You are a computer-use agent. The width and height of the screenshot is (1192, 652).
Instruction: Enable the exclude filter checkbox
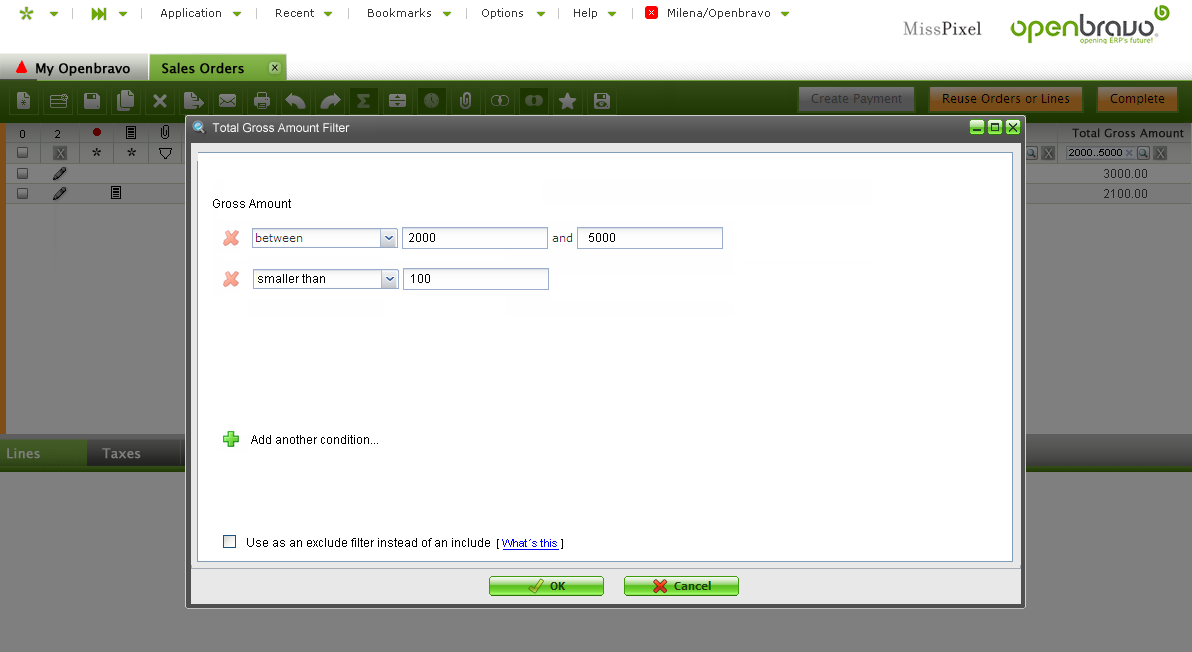coord(229,542)
